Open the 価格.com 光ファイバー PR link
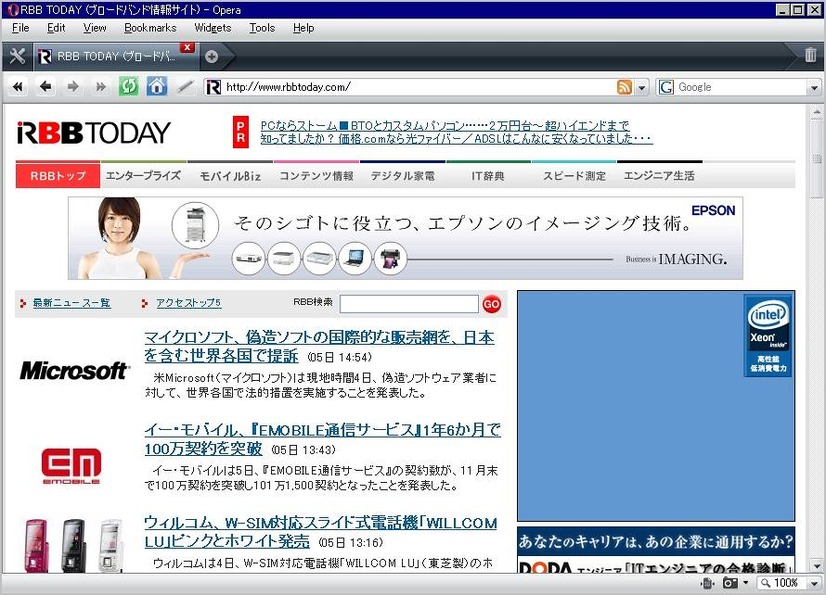This screenshot has height=595, width=826. 456,139
